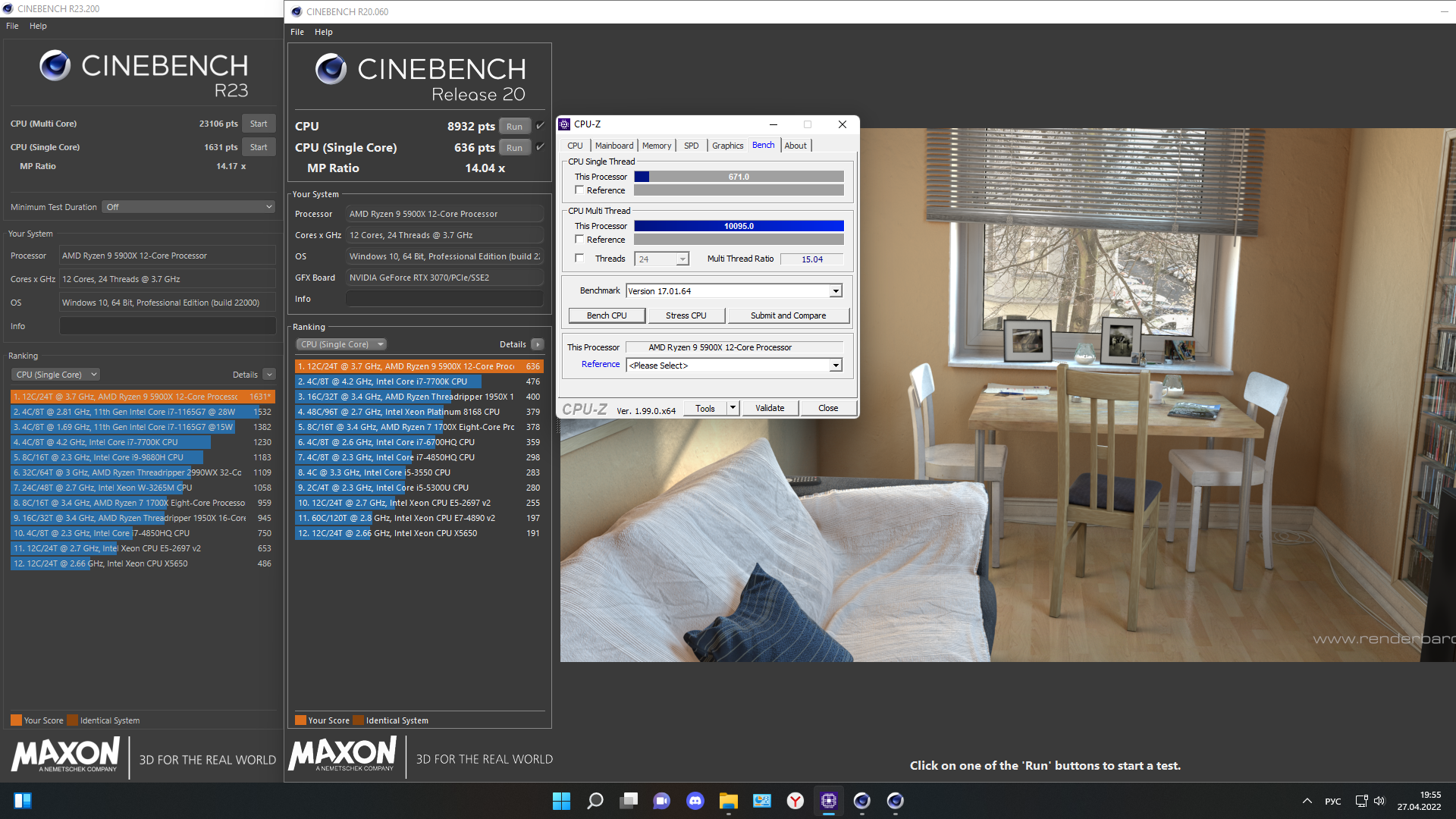Click the Info field in Cinebench R20
This screenshot has height=819, width=1456.
pyautogui.click(x=444, y=299)
